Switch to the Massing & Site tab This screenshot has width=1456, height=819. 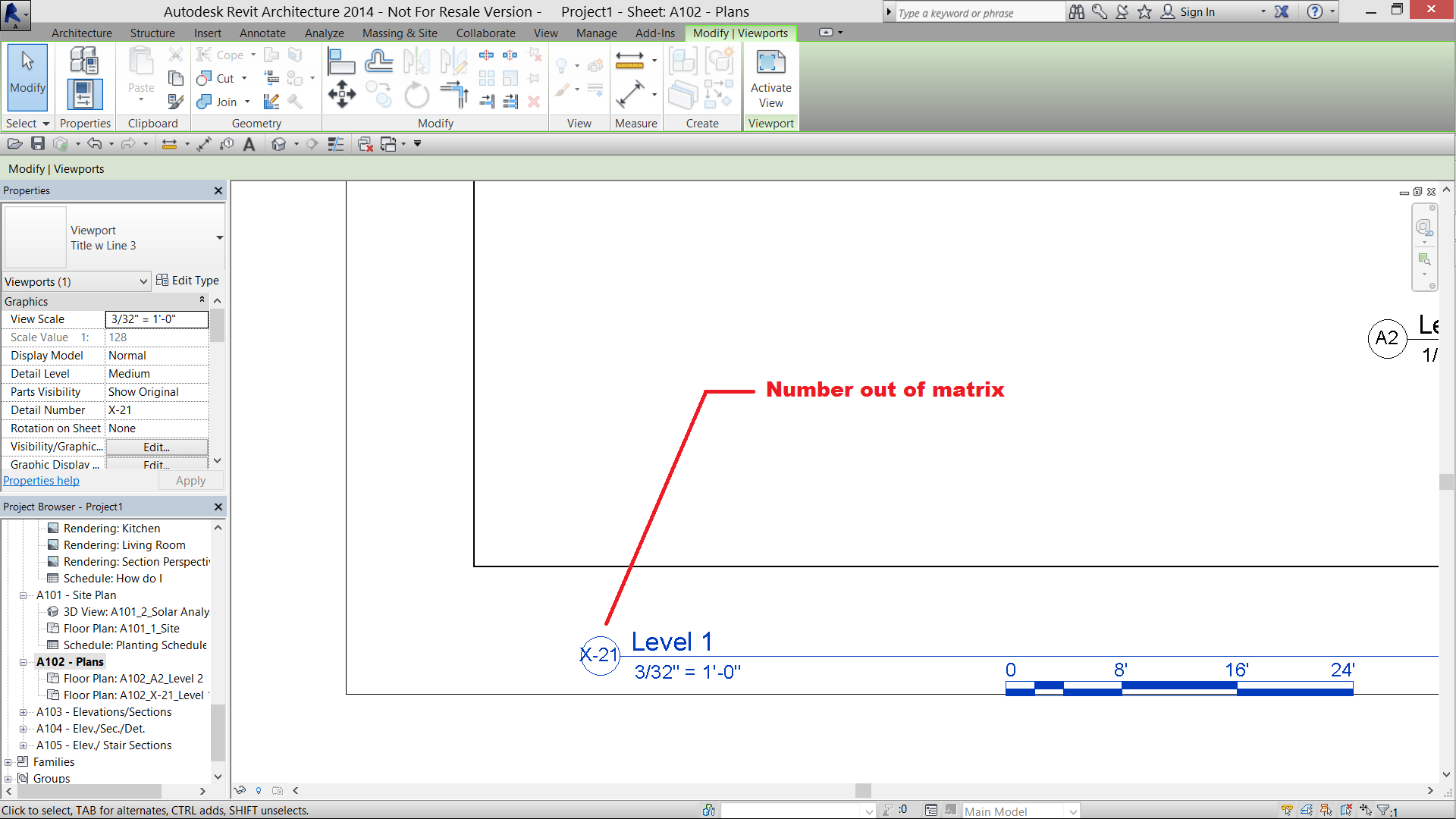point(400,33)
